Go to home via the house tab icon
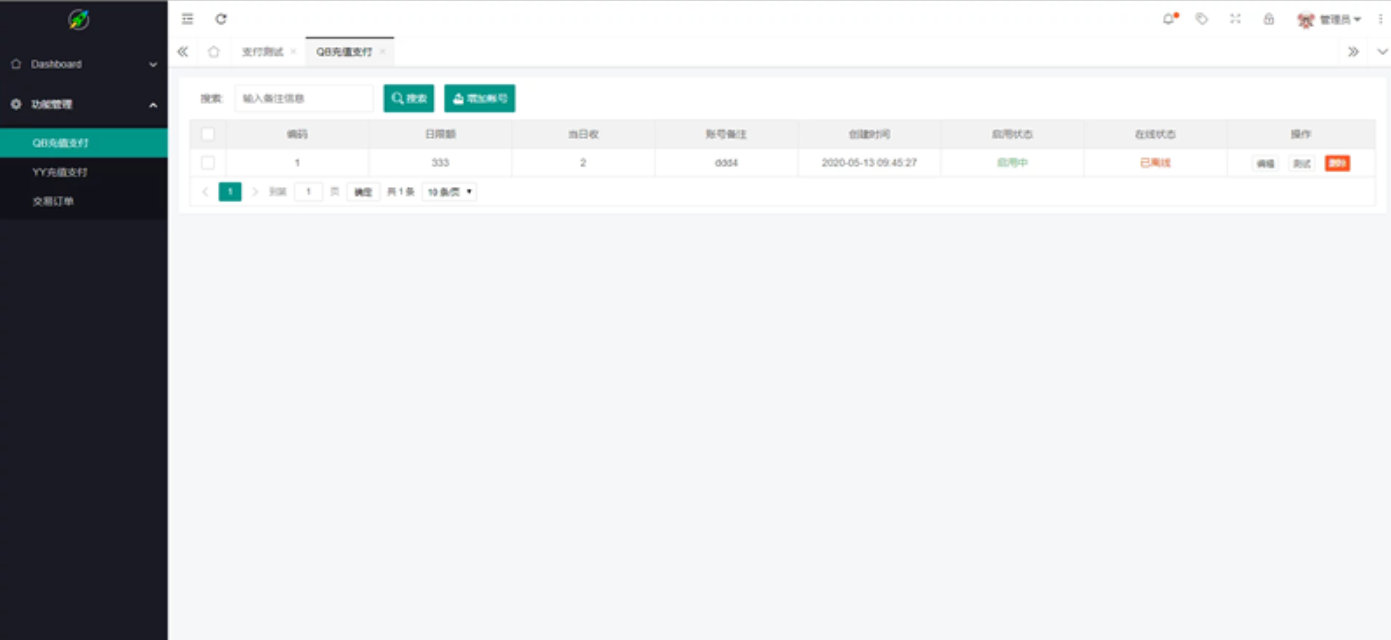The height and width of the screenshot is (640, 1391). [213, 52]
